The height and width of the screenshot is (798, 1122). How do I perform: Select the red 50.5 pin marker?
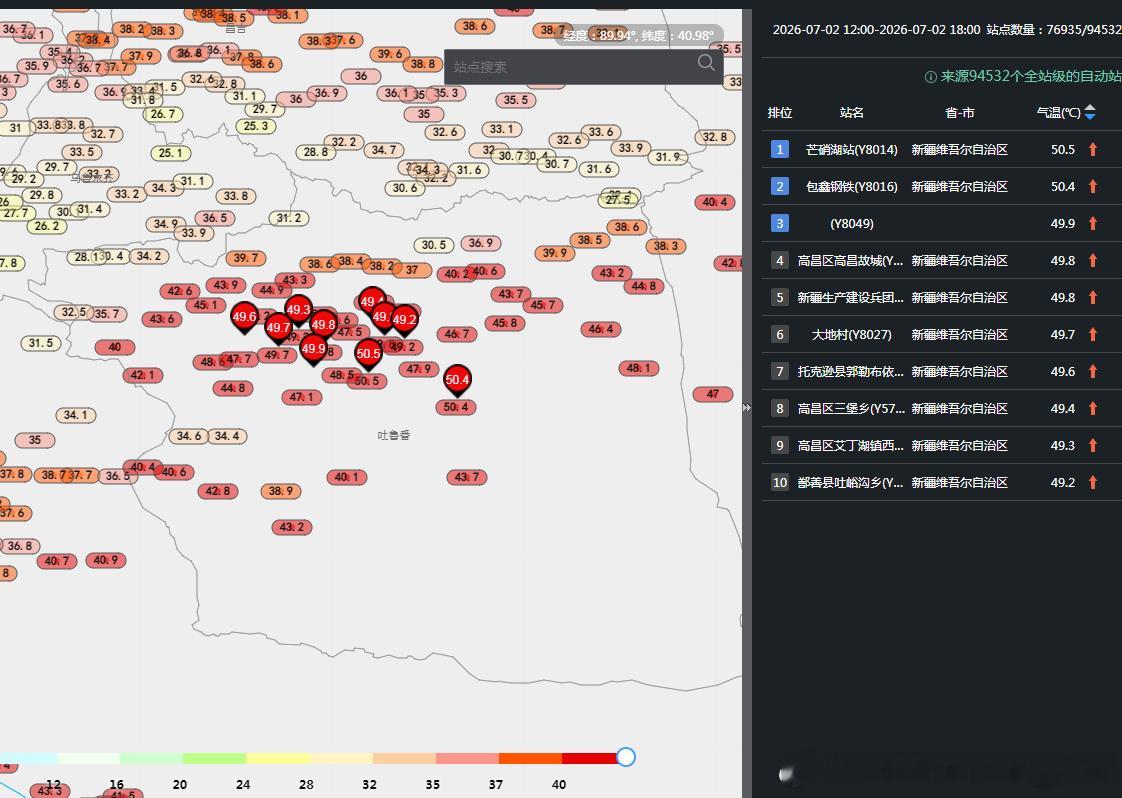point(368,354)
